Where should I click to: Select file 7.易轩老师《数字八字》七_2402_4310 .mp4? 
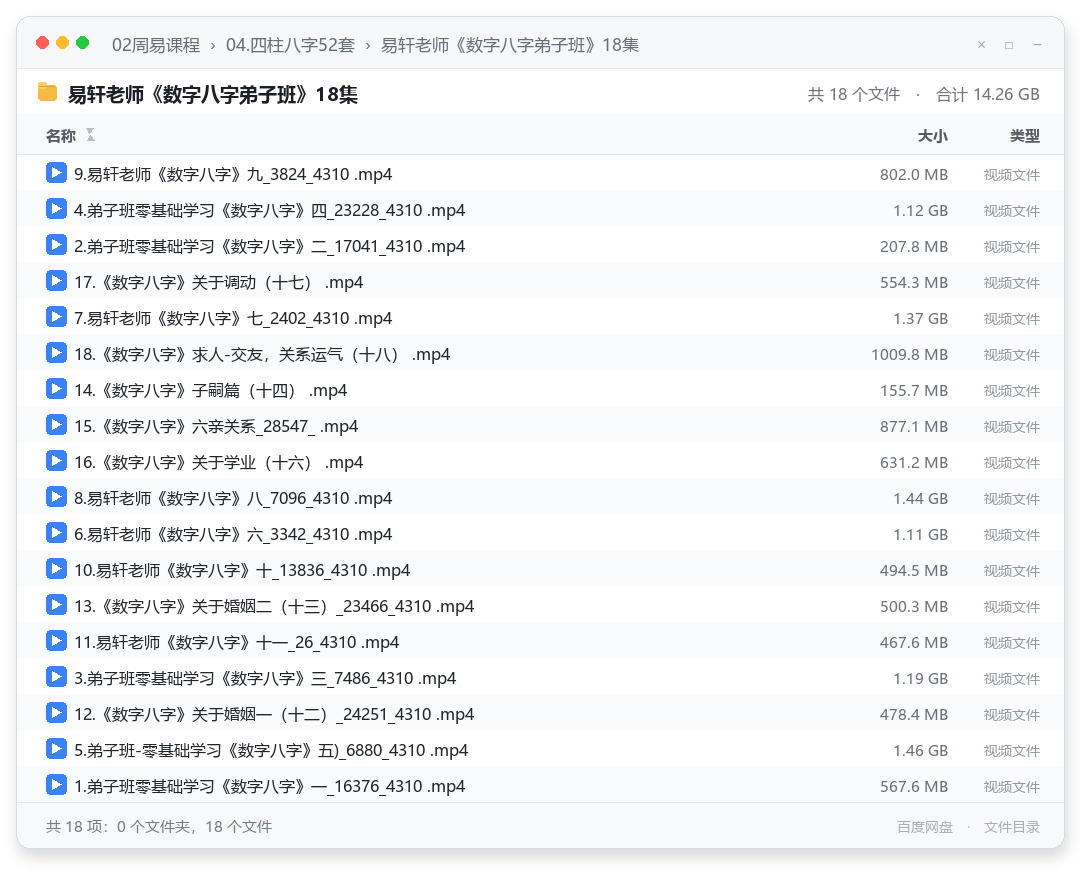pyautogui.click(x=540, y=318)
